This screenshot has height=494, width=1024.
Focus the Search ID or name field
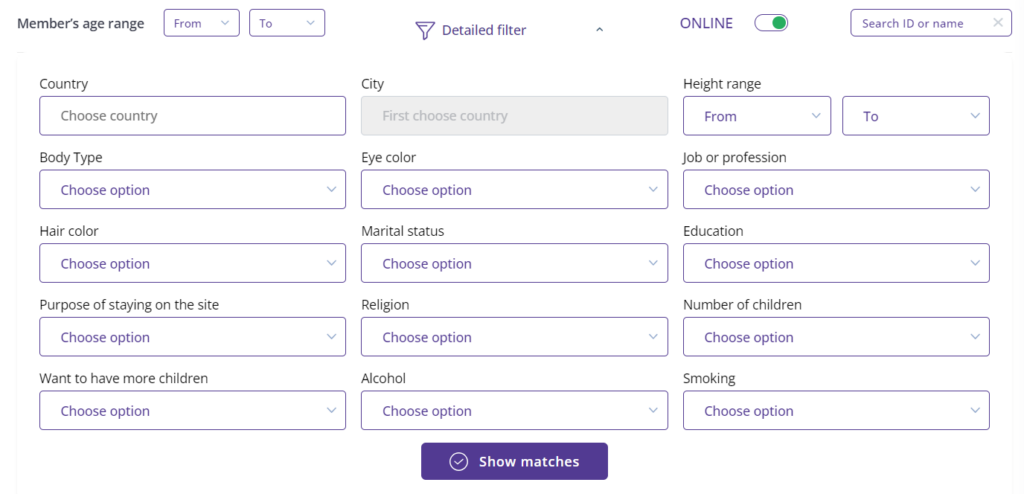pos(920,23)
